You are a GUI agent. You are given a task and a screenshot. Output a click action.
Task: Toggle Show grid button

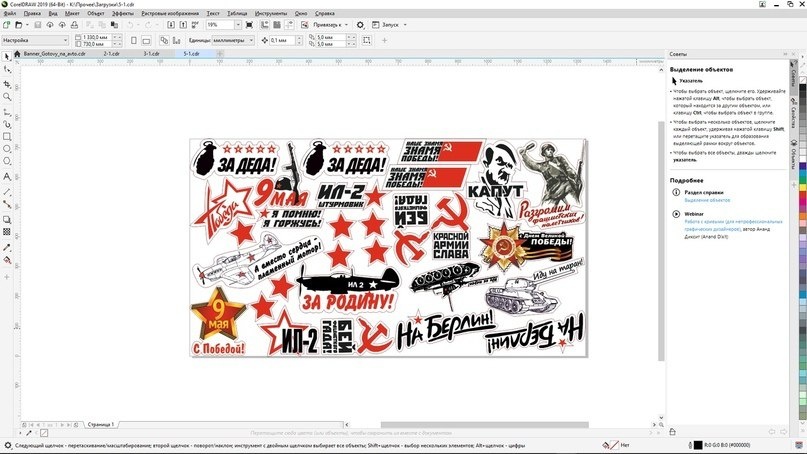click(277, 25)
